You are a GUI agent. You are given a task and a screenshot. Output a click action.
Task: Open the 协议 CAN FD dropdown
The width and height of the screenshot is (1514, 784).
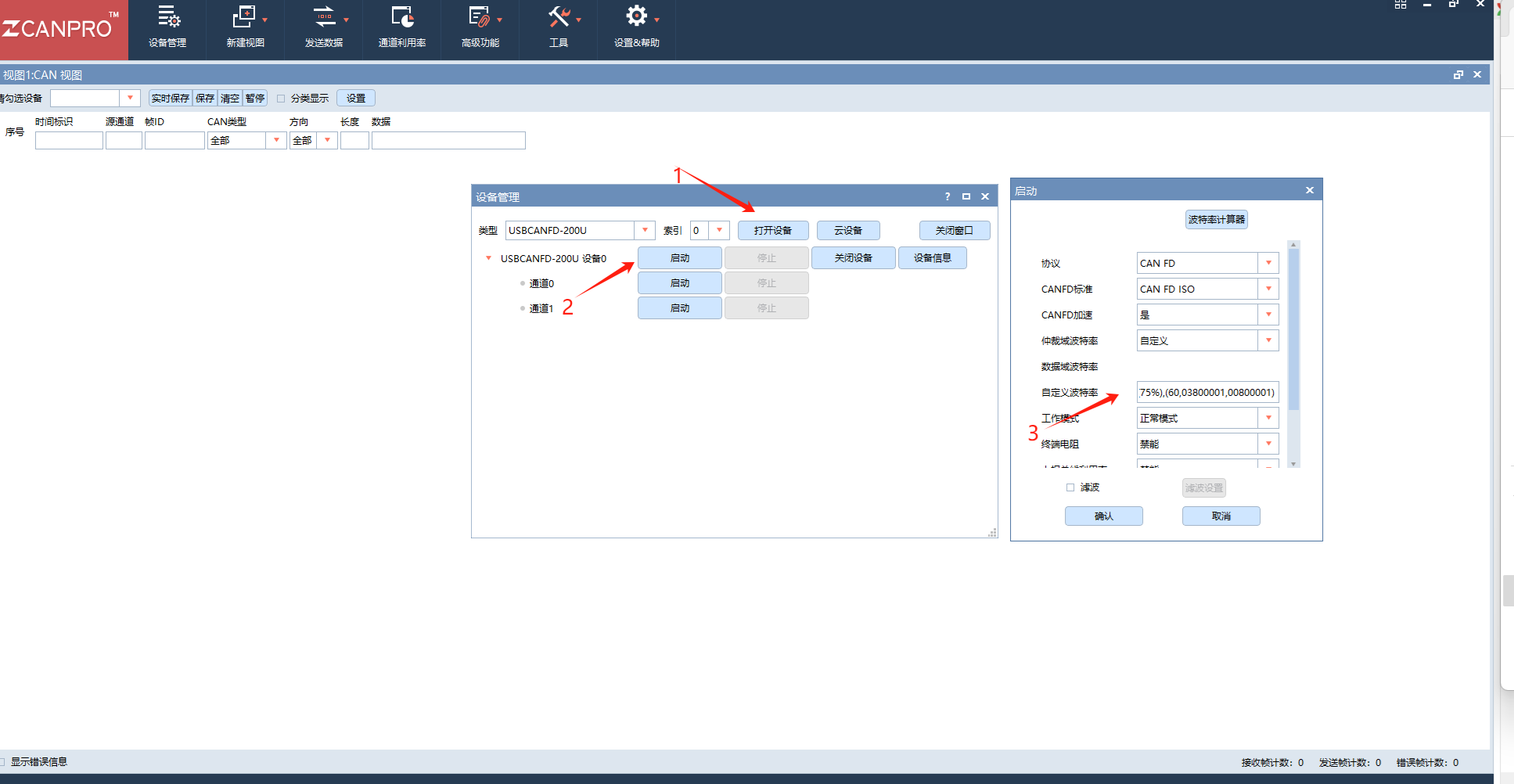[x=1268, y=263]
